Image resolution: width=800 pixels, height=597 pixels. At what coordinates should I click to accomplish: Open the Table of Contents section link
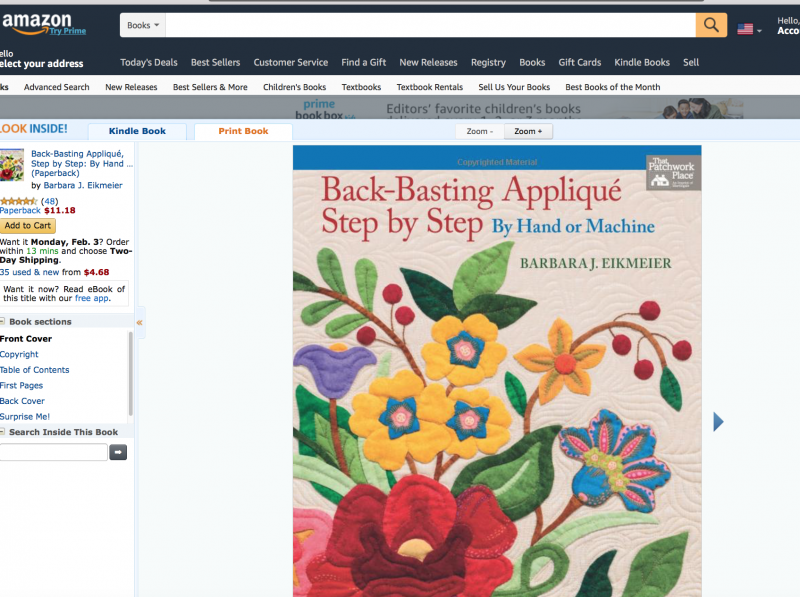[35, 370]
